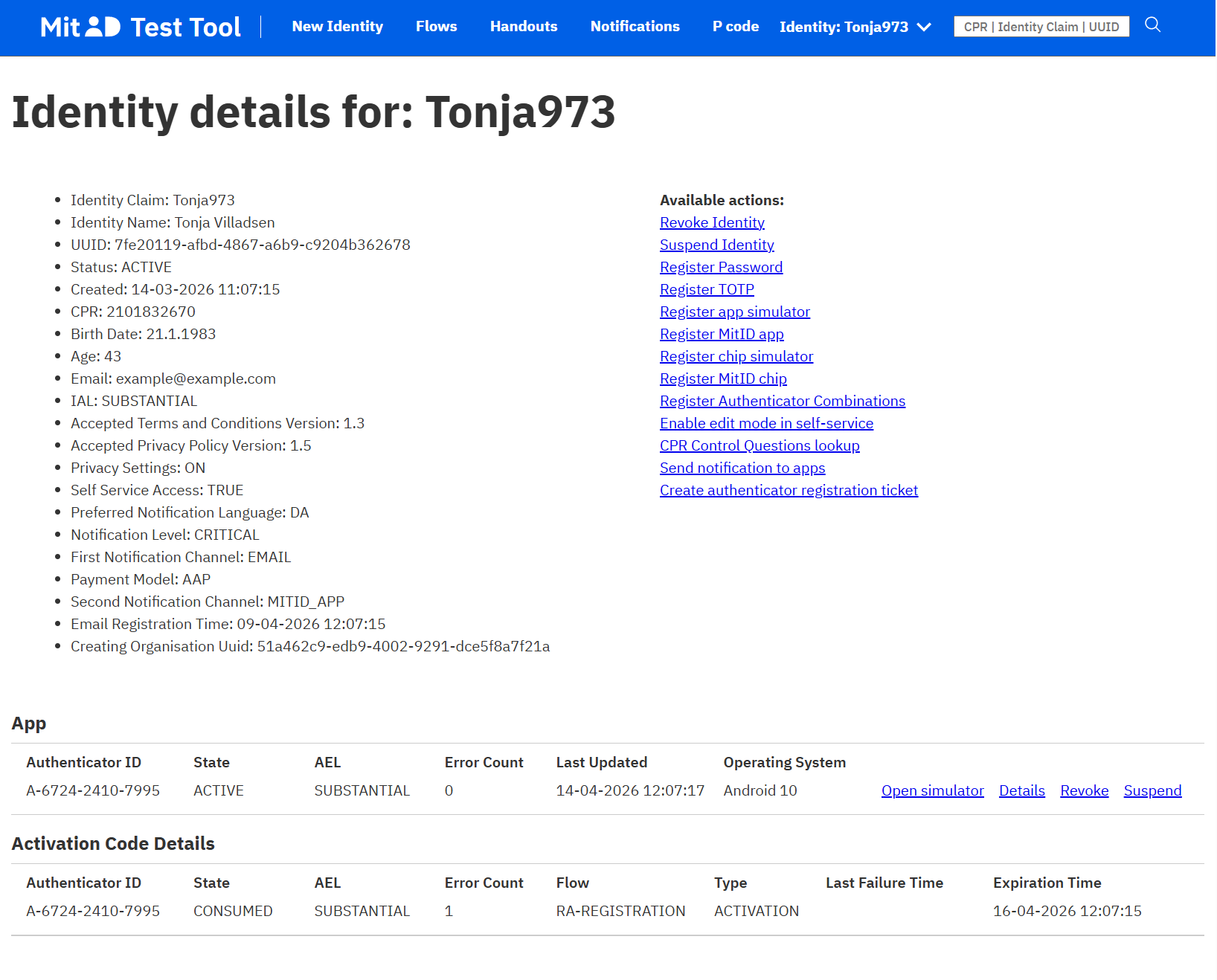Click the CPR | Identity Claim | UUID search field
This screenshot has width=1217, height=980.
tap(1041, 26)
